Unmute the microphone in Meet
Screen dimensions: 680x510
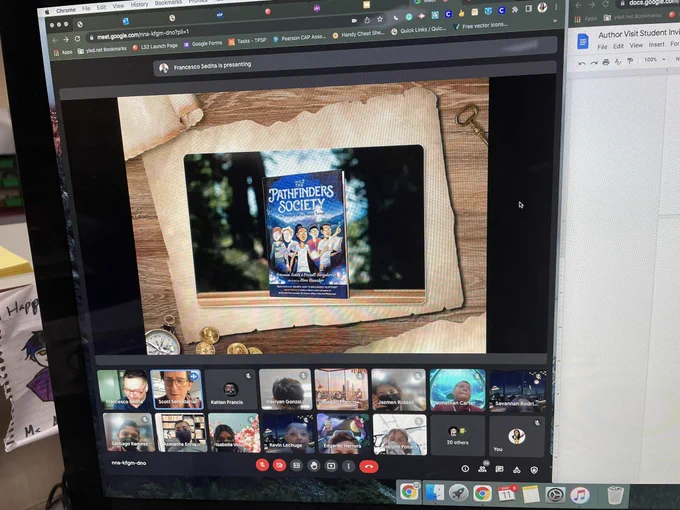(x=262, y=465)
